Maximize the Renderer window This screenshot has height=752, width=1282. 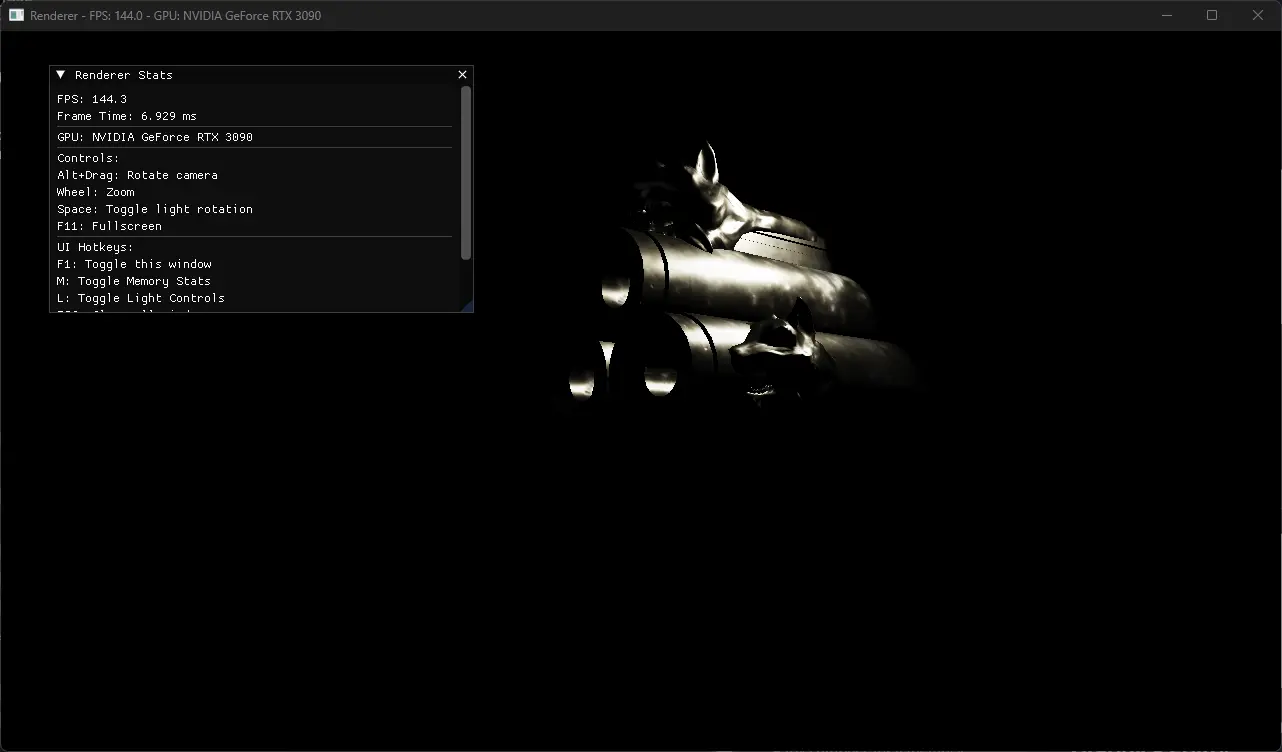coord(1212,15)
